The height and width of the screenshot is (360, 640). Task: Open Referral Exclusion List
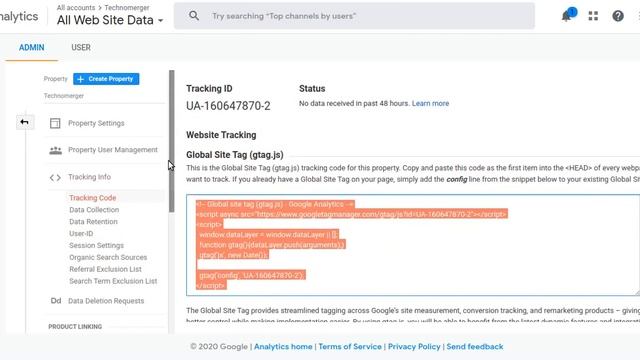coord(105,269)
